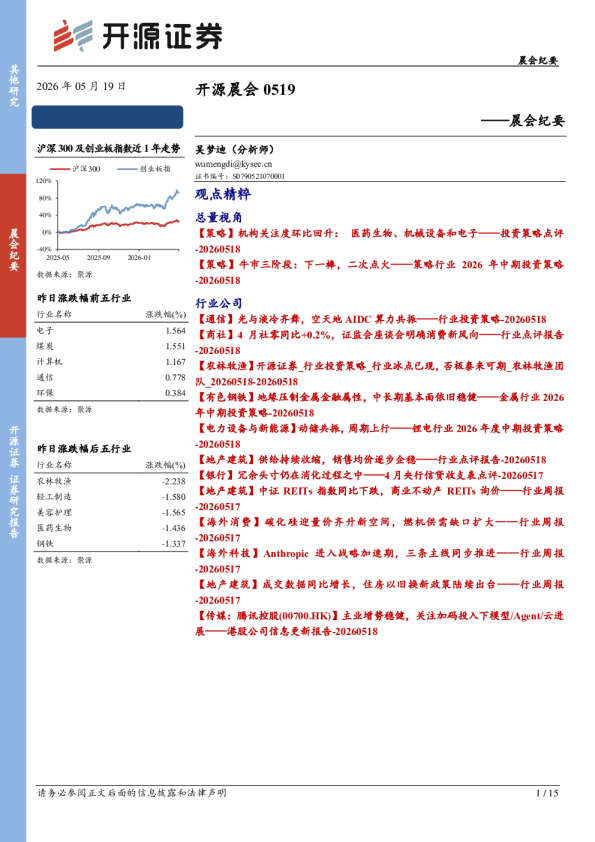Click the analyst name 吴梦迪（分析师）

pyautogui.click(x=234, y=149)
